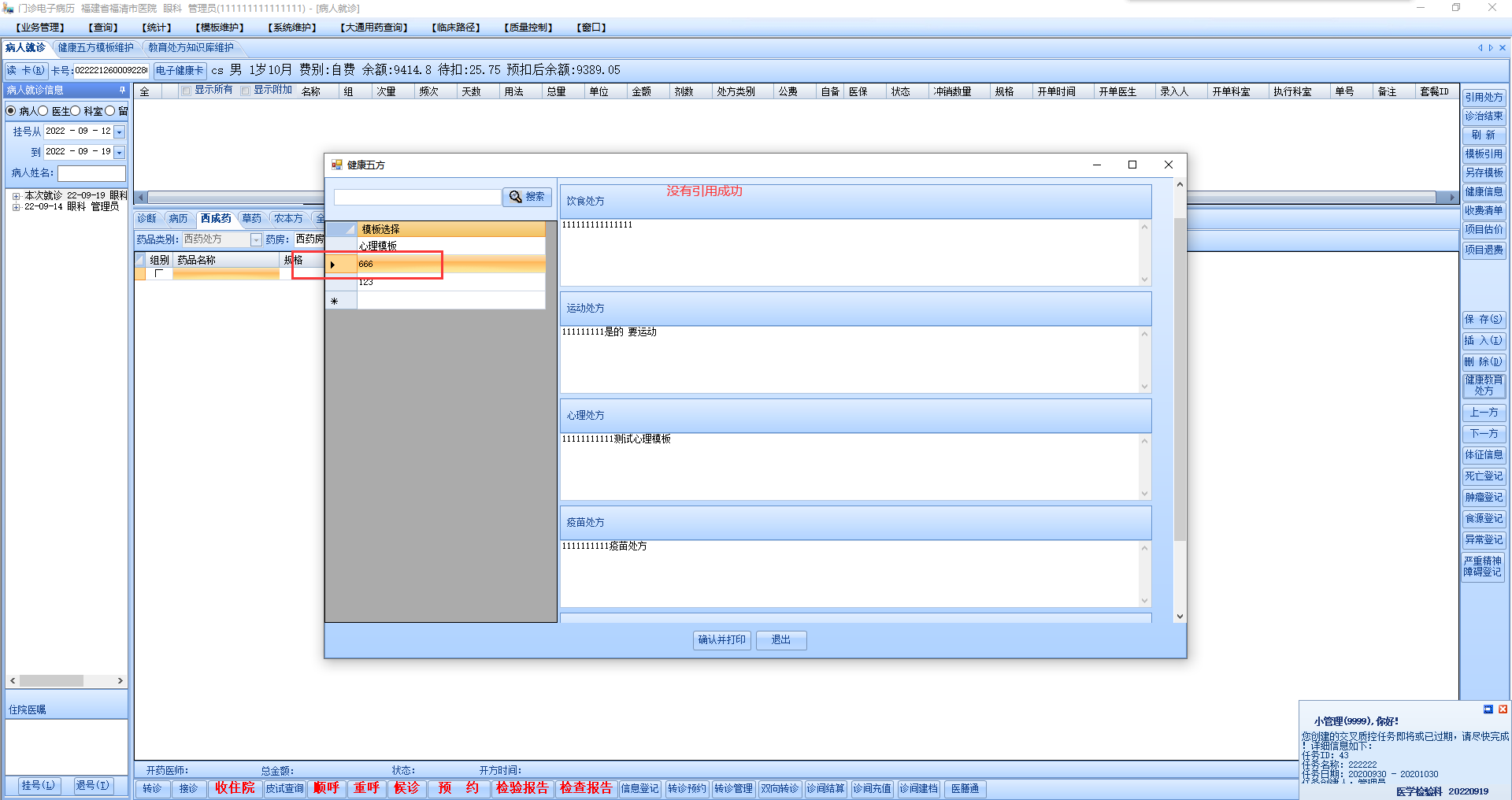Image resolution: width=1512 pixels, height=800 pixels.
Task: Select the 留 radio button
Action: [110, 111]
